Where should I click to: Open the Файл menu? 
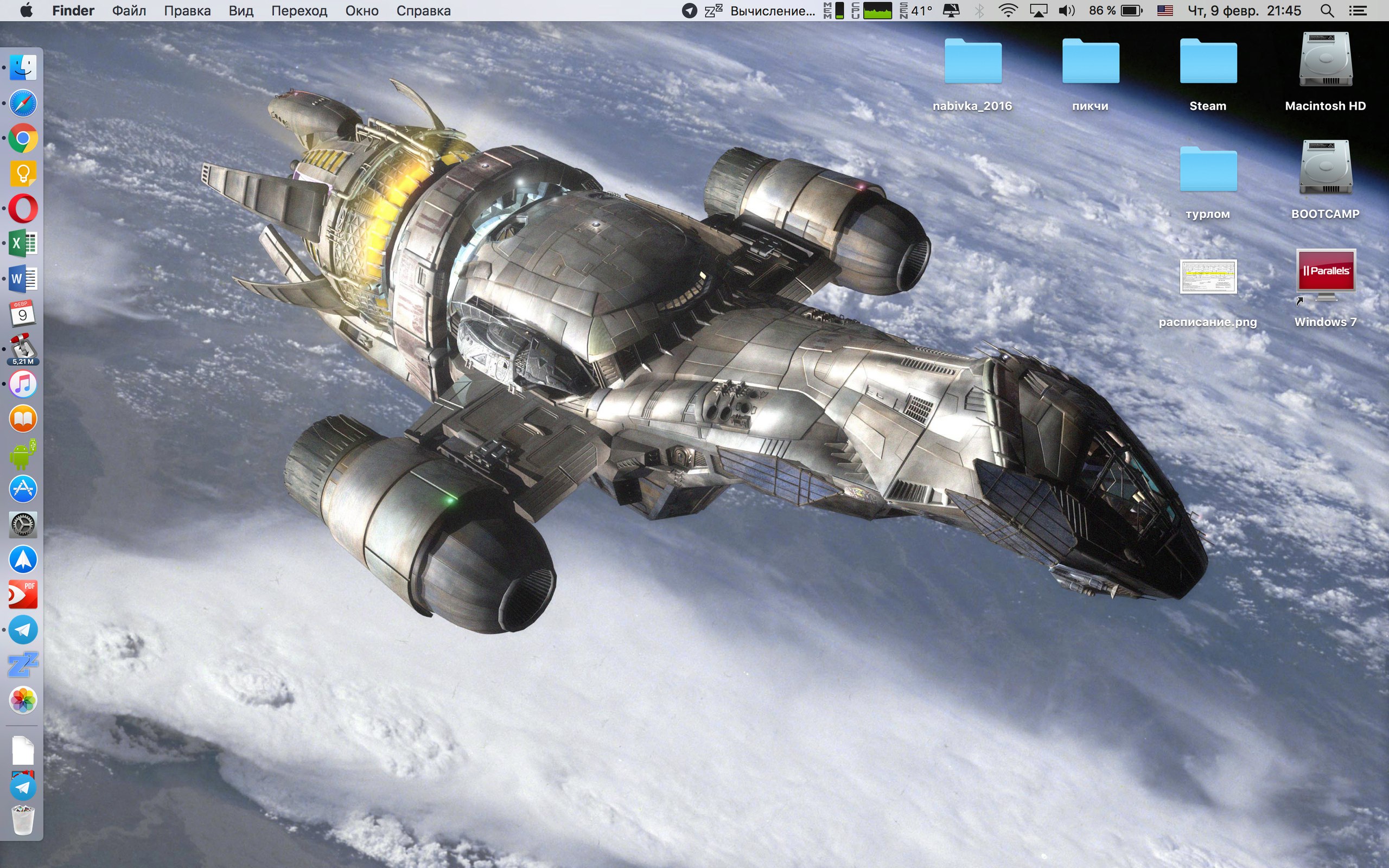pyautogui.click(x=129, y=11)
